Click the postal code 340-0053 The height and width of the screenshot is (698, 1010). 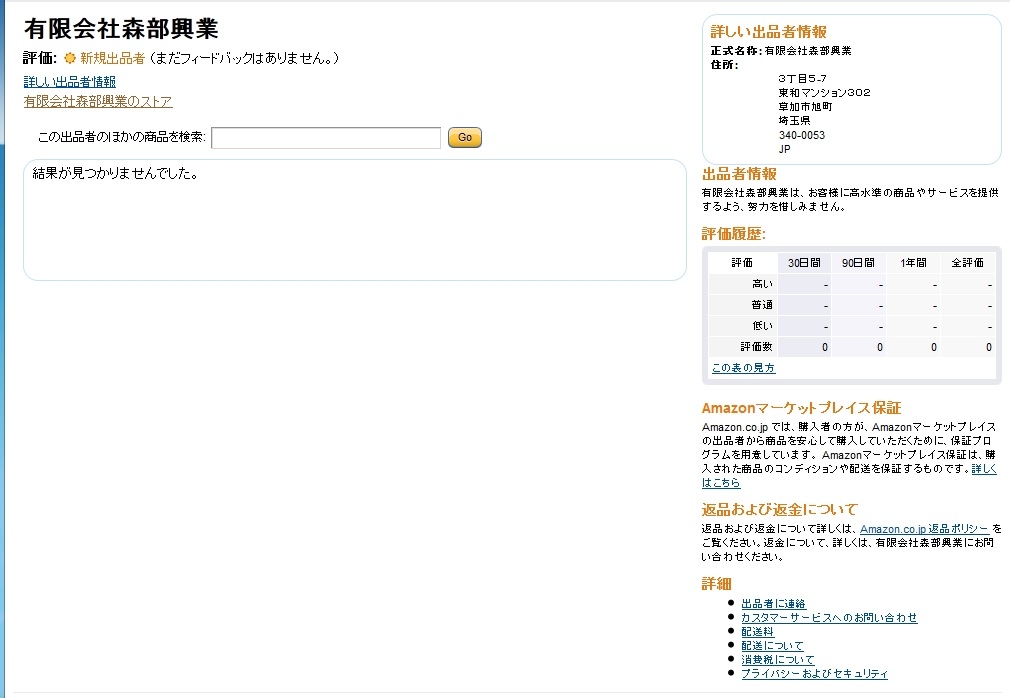coord(801,135)
